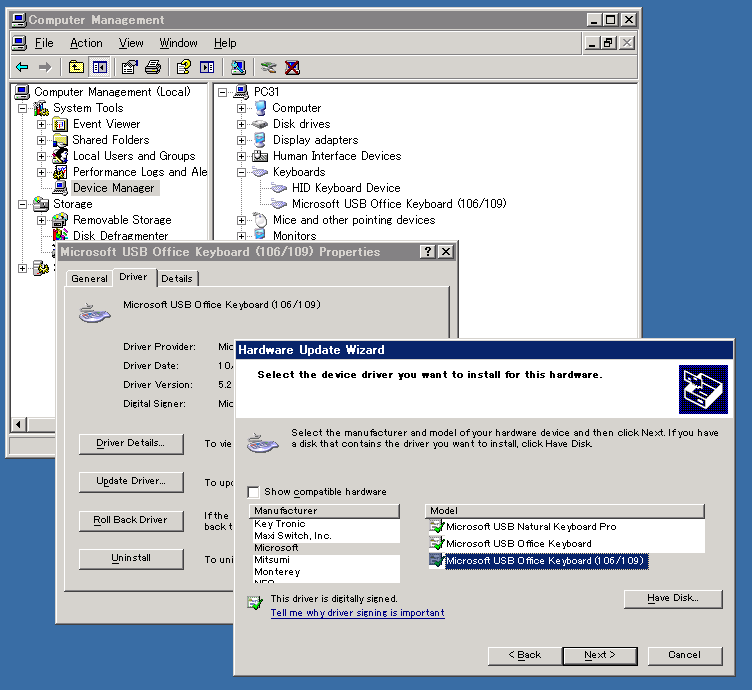The height and width of the screenshot is (690, 752).
Task: Open the Tell me why driver signing is important link
Action: [357, 613]
